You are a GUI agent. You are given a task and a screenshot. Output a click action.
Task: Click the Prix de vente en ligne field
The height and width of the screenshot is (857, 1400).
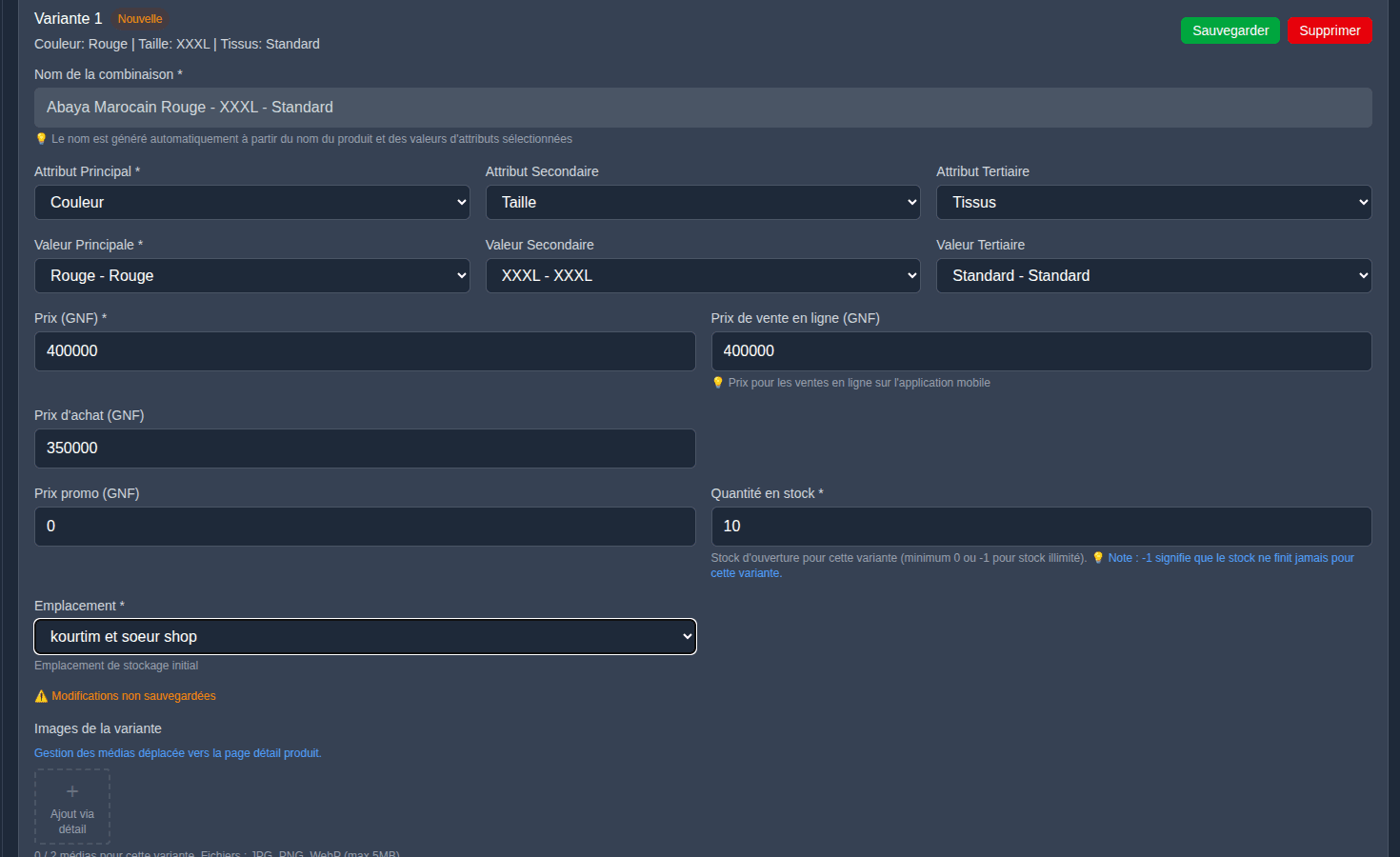click(x=1041, y=351)
